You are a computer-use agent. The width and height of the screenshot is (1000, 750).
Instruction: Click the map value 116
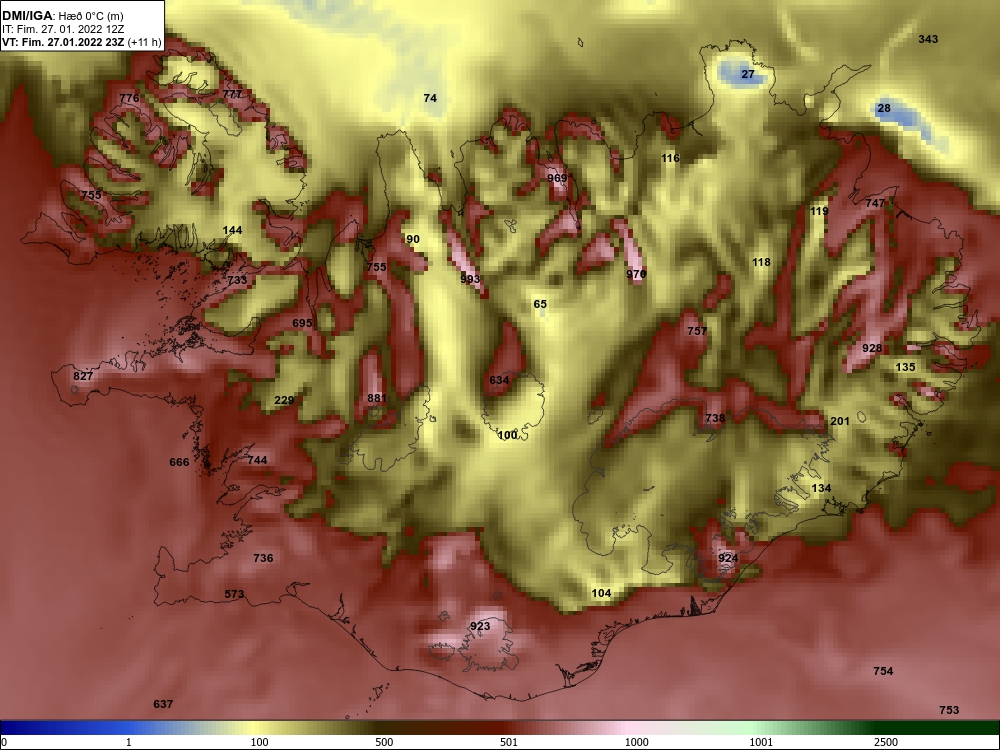670,158
